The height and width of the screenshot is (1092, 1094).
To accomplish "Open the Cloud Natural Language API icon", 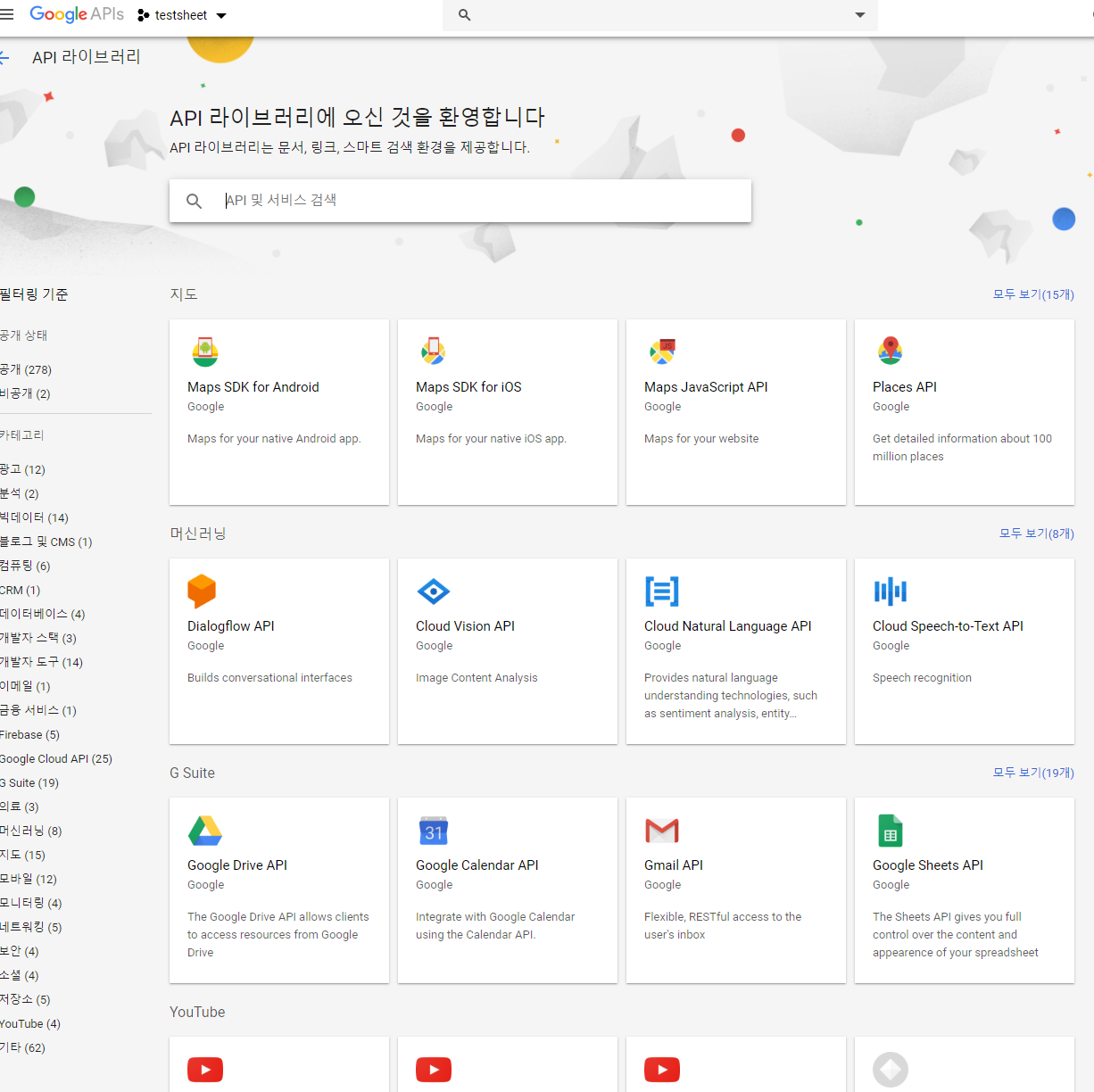I will (x=662, y=591).
